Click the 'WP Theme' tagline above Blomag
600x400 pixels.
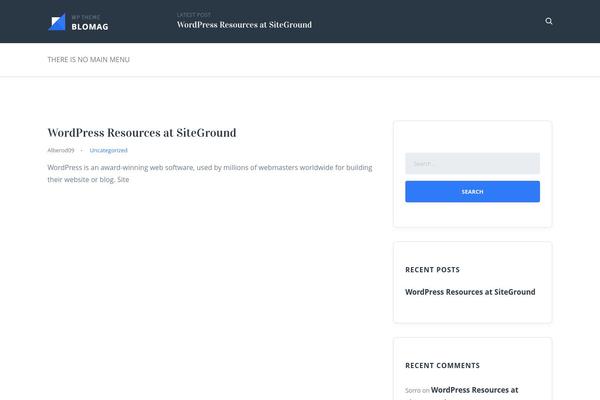(x=86, y=17)
